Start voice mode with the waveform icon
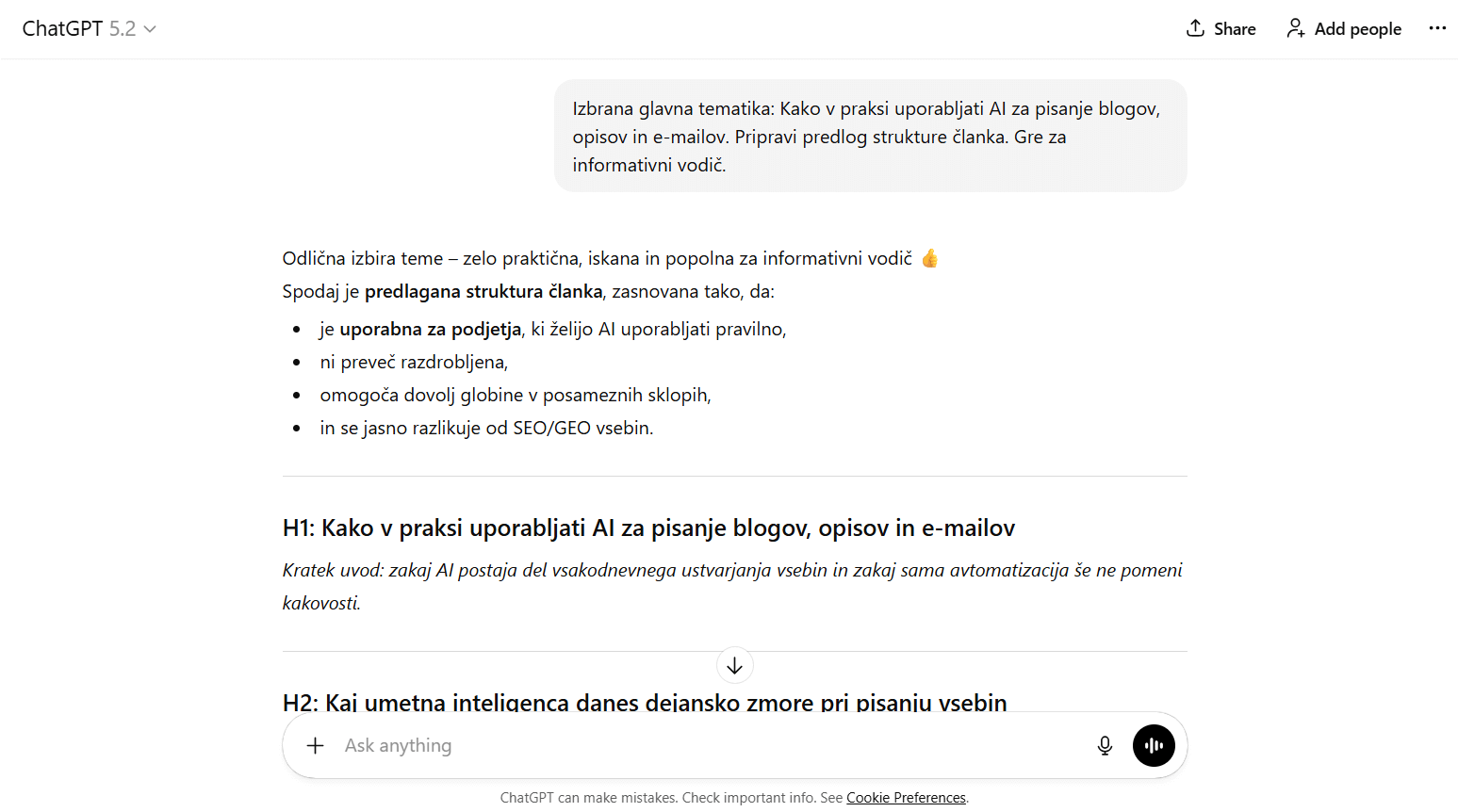This screenshot has width=1458, height=812. click(x=1154, y=745)
